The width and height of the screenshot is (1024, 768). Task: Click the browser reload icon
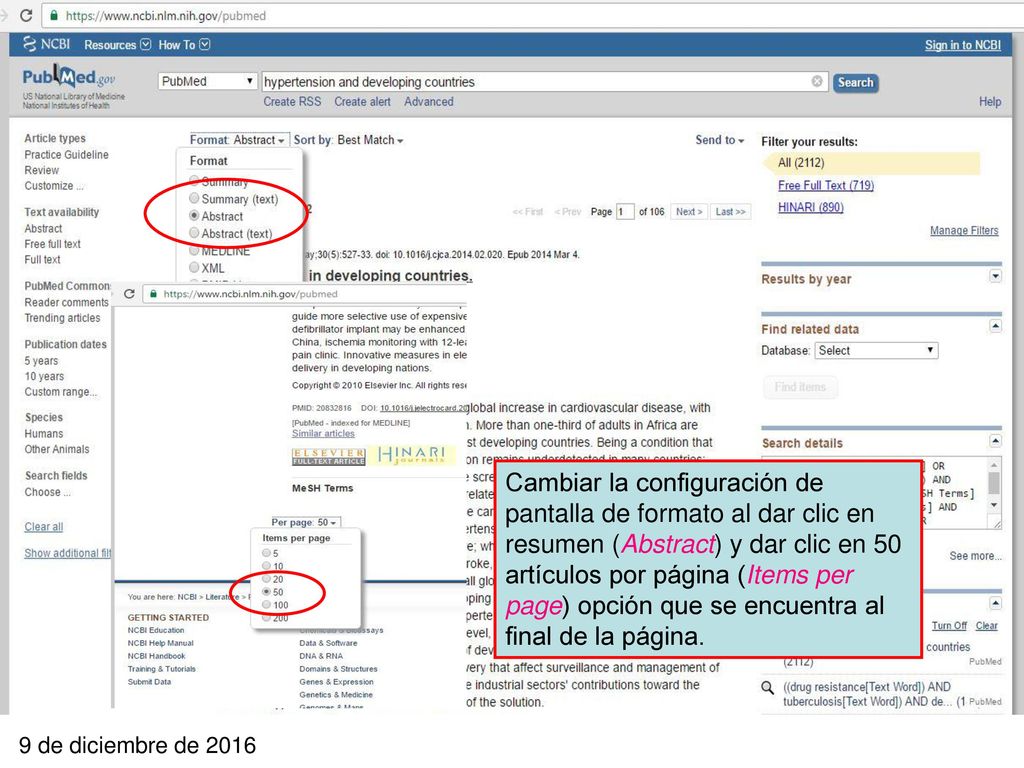click(25, 15)
